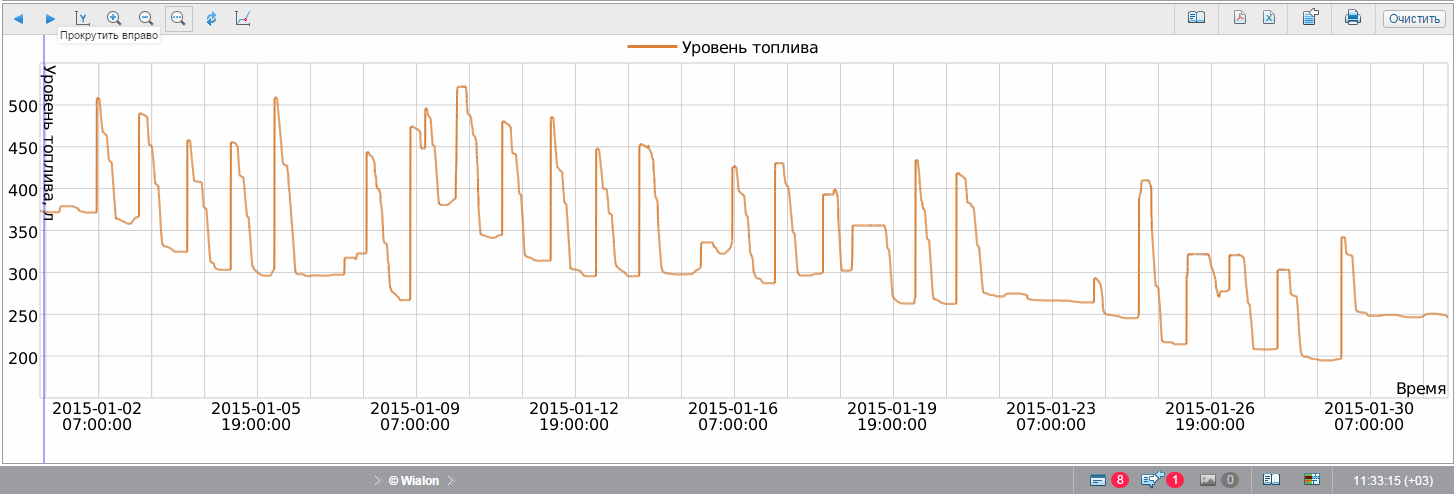Toggle the Уровень топлива series in the legend

pyautogui.click(x=749, y=47)
